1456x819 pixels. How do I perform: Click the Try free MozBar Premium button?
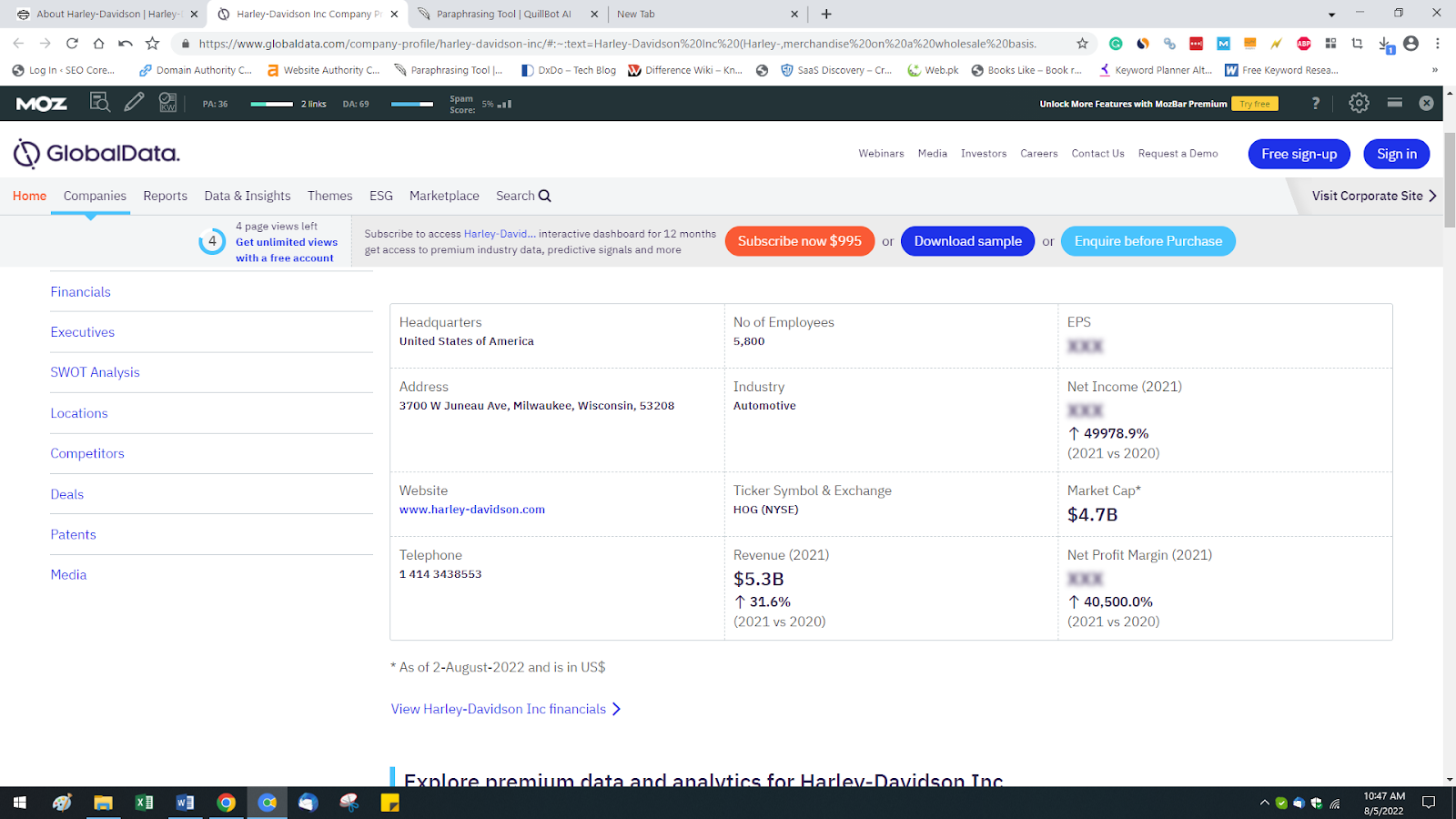pyautogui.click(x=1255, y=104)
